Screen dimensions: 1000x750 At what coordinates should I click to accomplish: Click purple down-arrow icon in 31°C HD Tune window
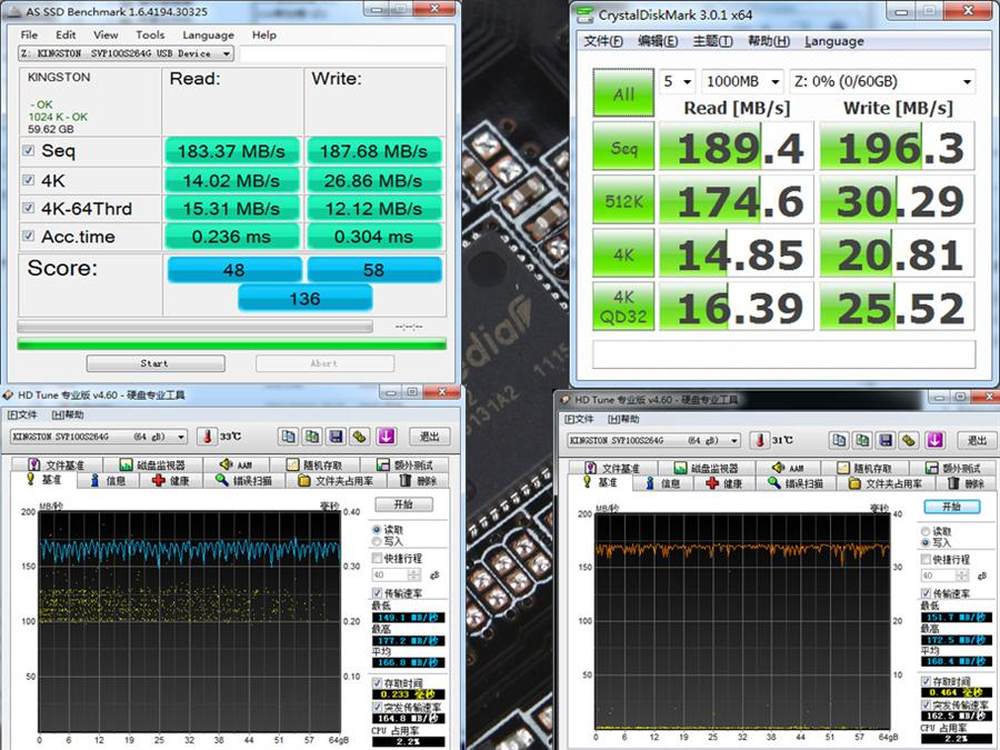(935, 440)
